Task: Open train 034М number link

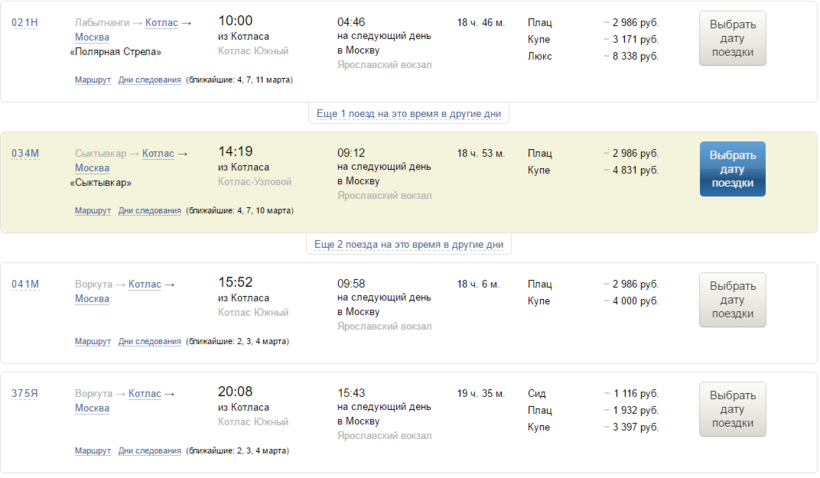Action: point(25,154)
